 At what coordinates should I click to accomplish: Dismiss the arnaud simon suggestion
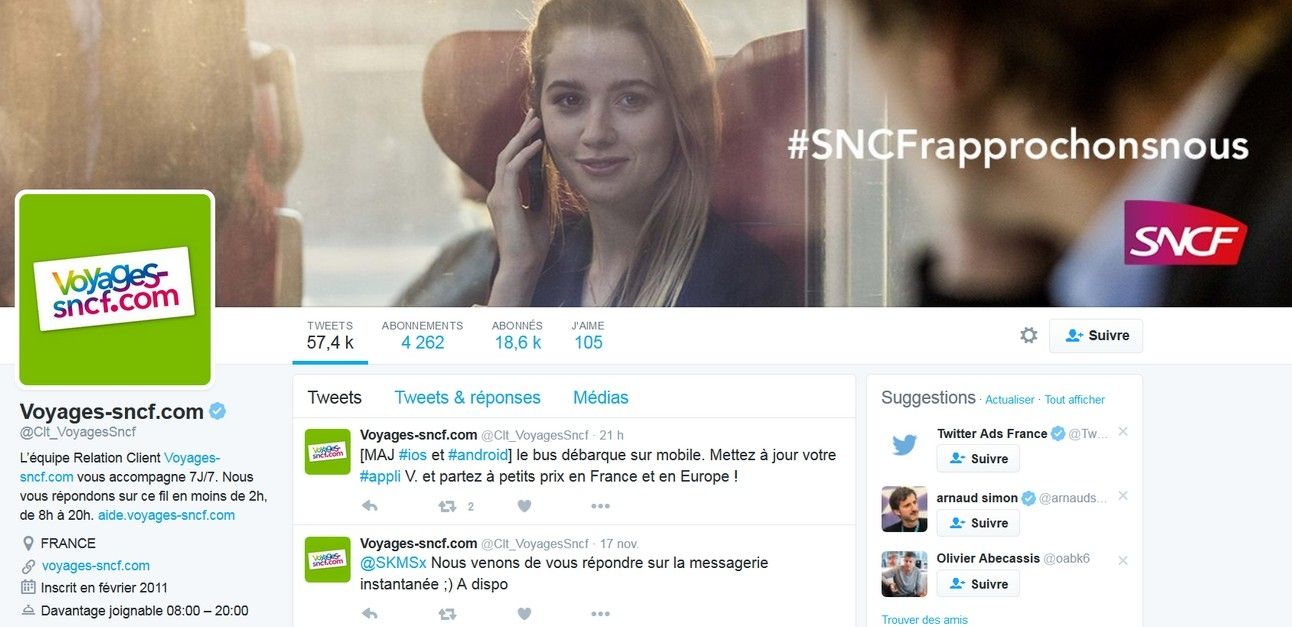coord(1123,496)
